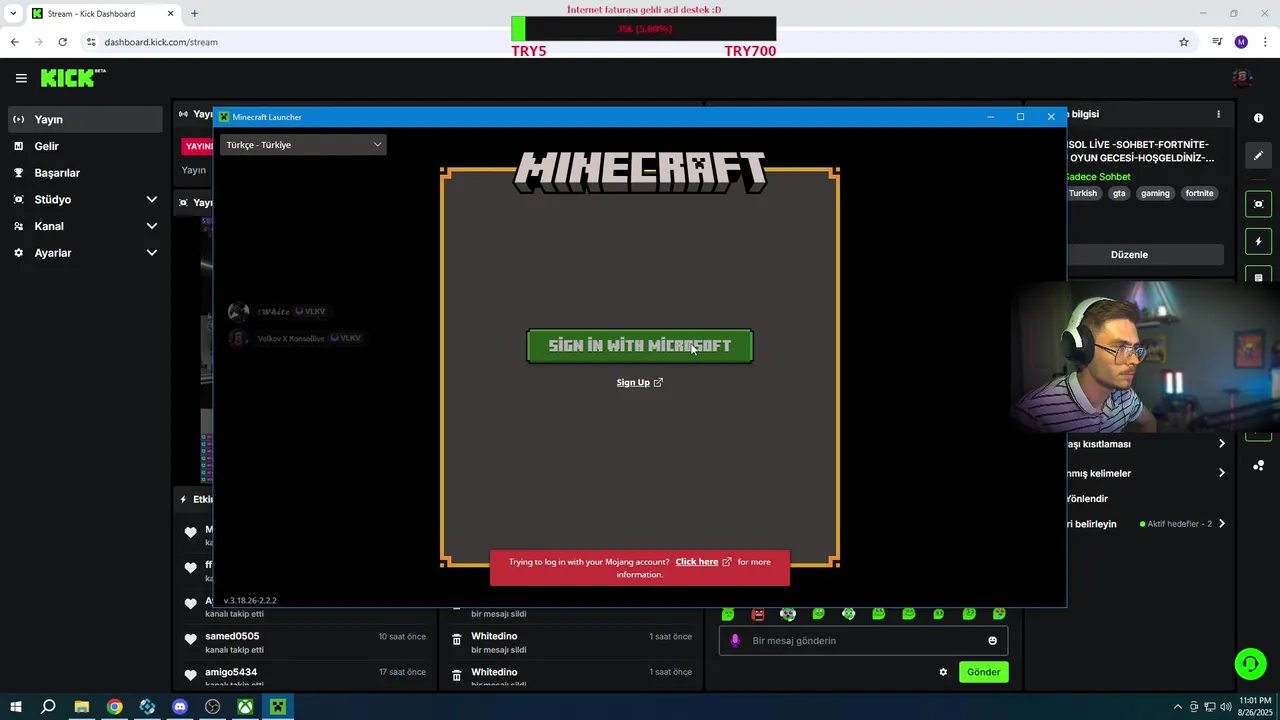Viewport: 1280px width, 720px height.
Task: Open chat settings gear icon
Action: [943, 672]
